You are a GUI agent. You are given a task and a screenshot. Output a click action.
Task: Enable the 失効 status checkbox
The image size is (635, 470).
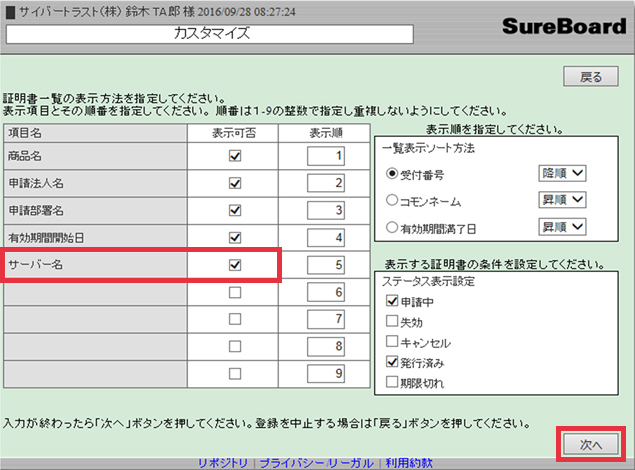[x=391, y=322]
